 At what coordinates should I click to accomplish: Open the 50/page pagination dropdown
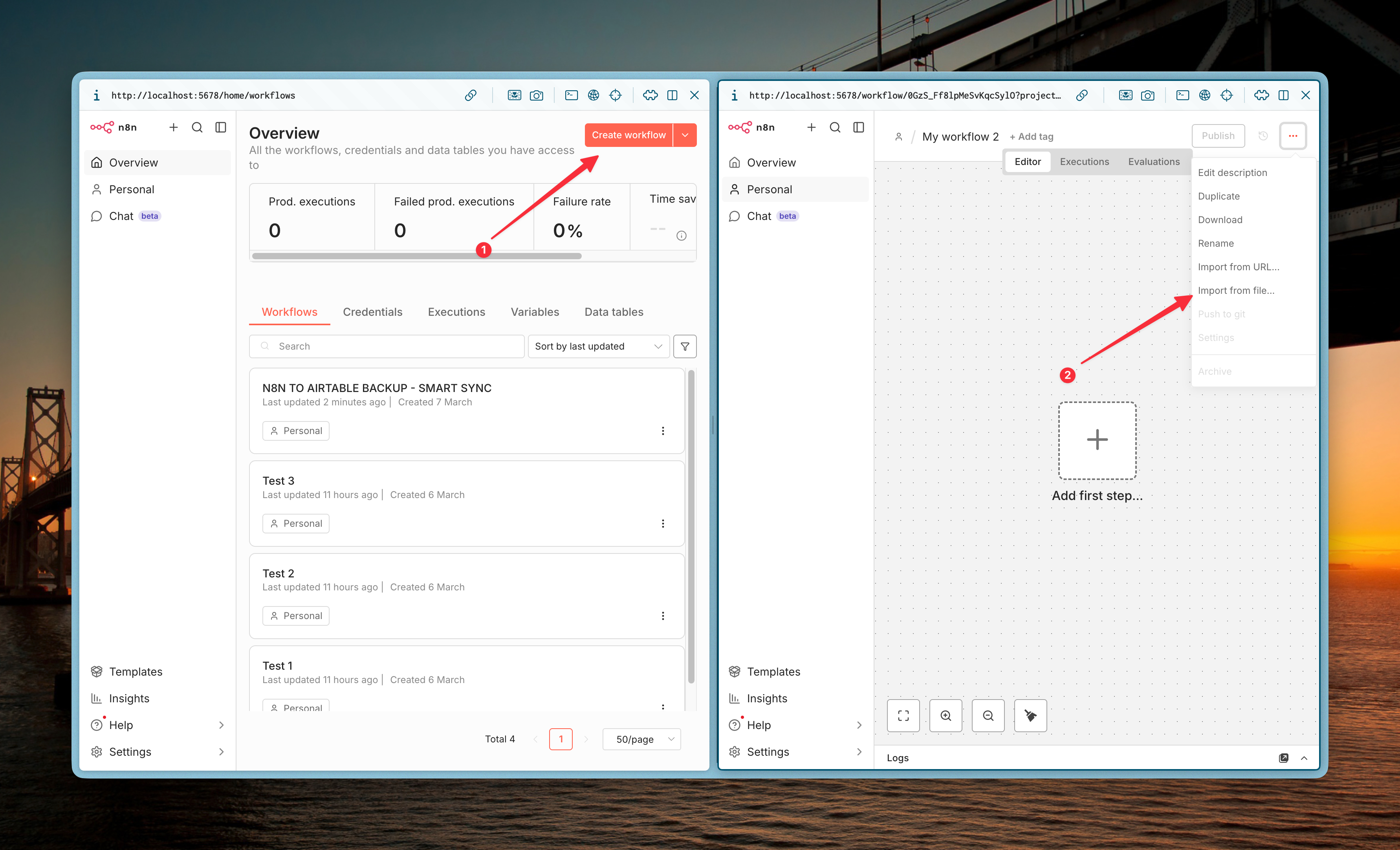(x=641, y=739)
